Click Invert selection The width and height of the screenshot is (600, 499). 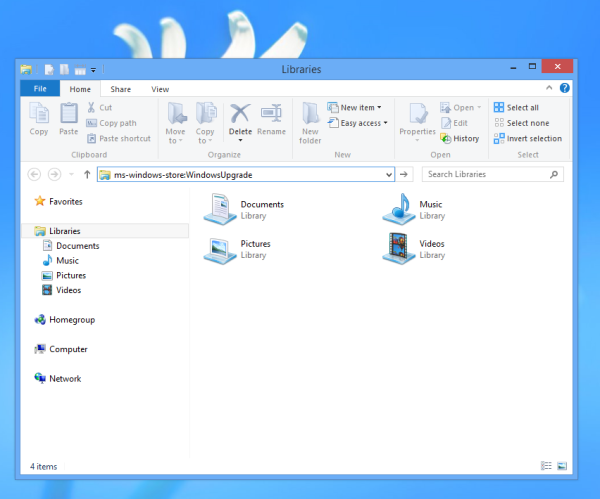click(x=528, y=139)
